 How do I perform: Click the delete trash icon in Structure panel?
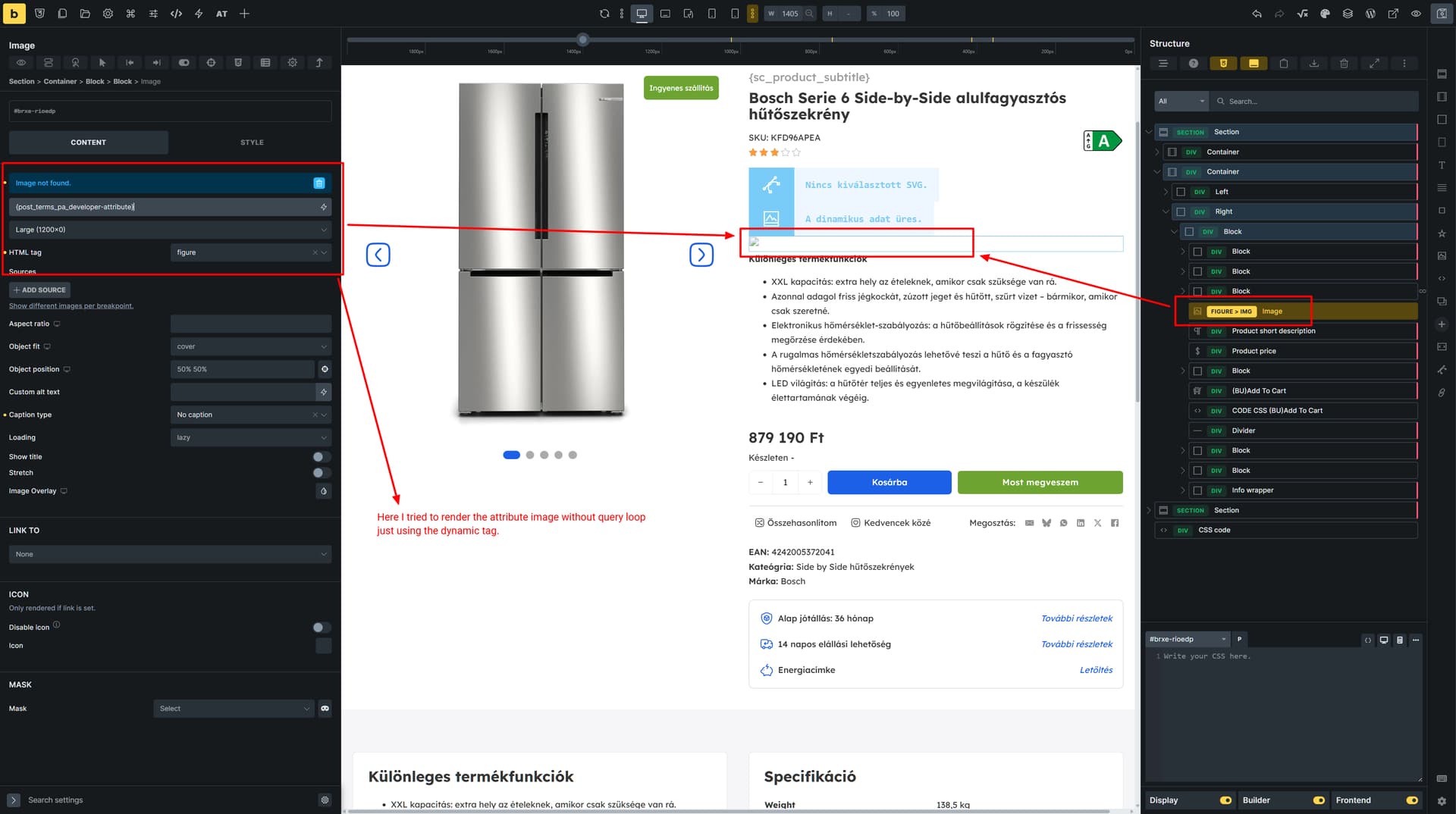point(1344,64)
